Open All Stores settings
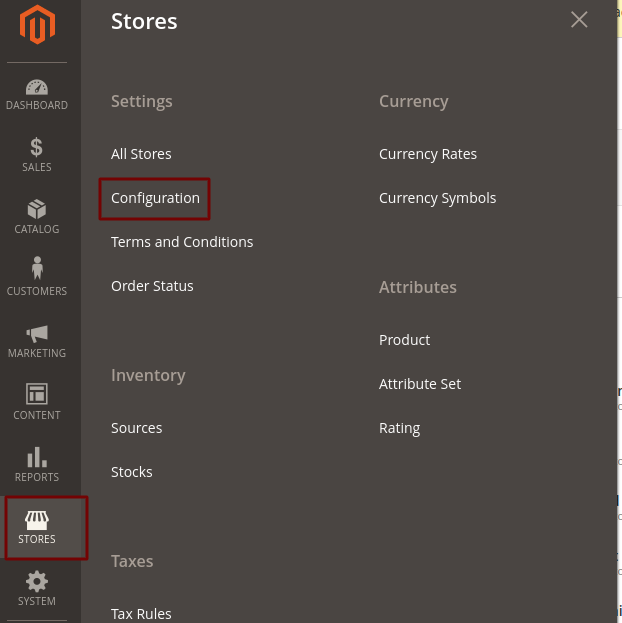622x623 pixels. pos(141,154)
